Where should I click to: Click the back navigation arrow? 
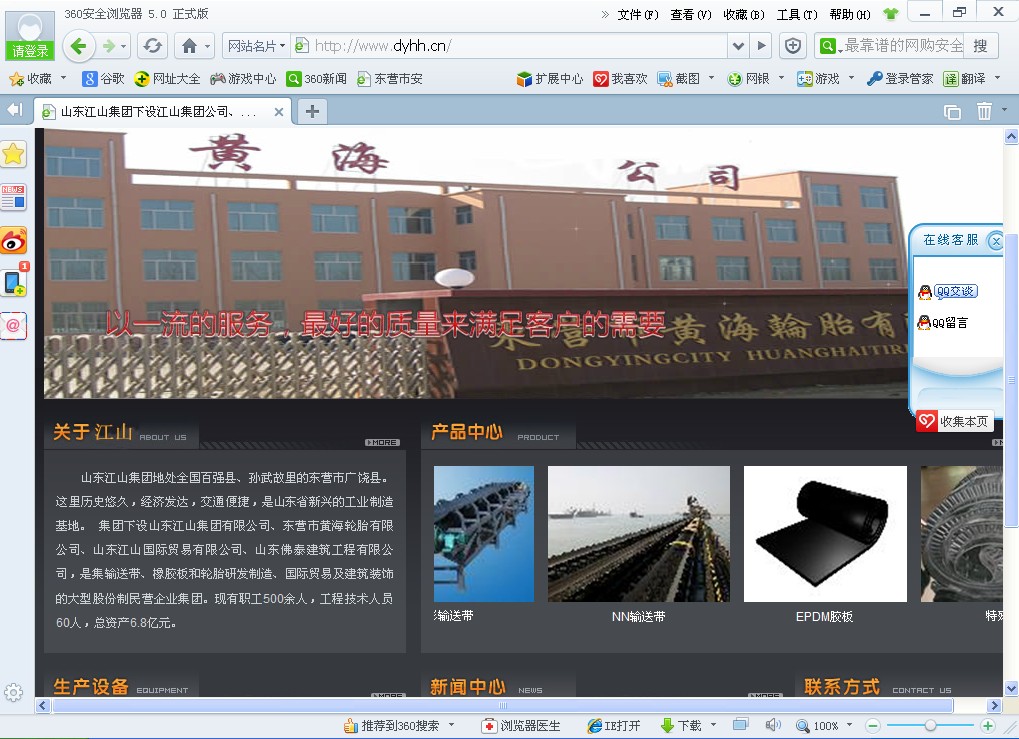click(x=79, y=45)
